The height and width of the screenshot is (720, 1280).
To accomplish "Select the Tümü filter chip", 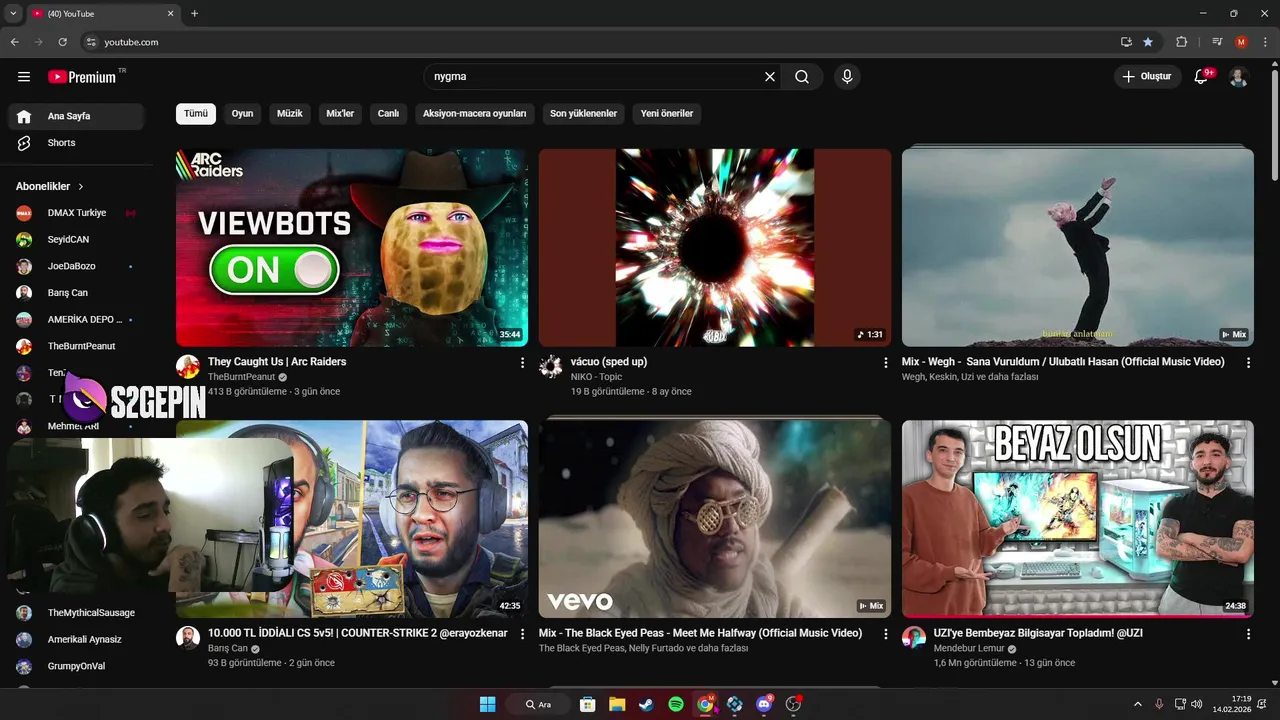I will (196, 114).
